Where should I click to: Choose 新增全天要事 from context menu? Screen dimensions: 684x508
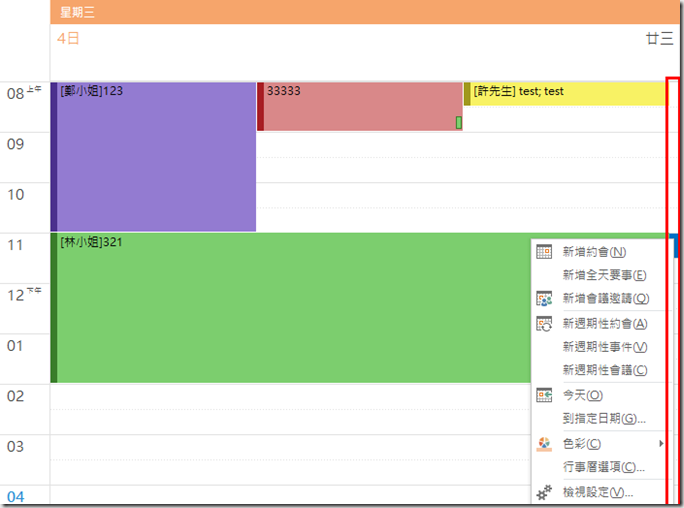(603, 275)
